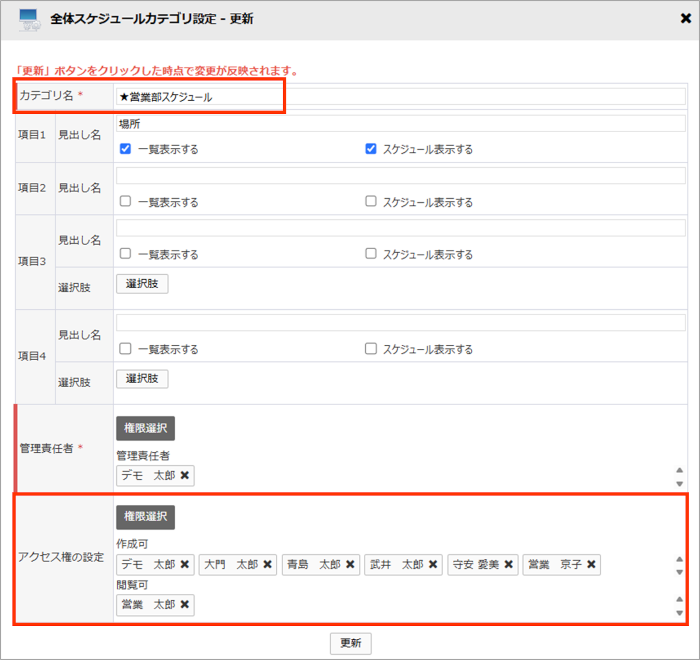Remove デモ 太郎 from 管理責任者
The image size is (700, 660).
coord(185,475)
